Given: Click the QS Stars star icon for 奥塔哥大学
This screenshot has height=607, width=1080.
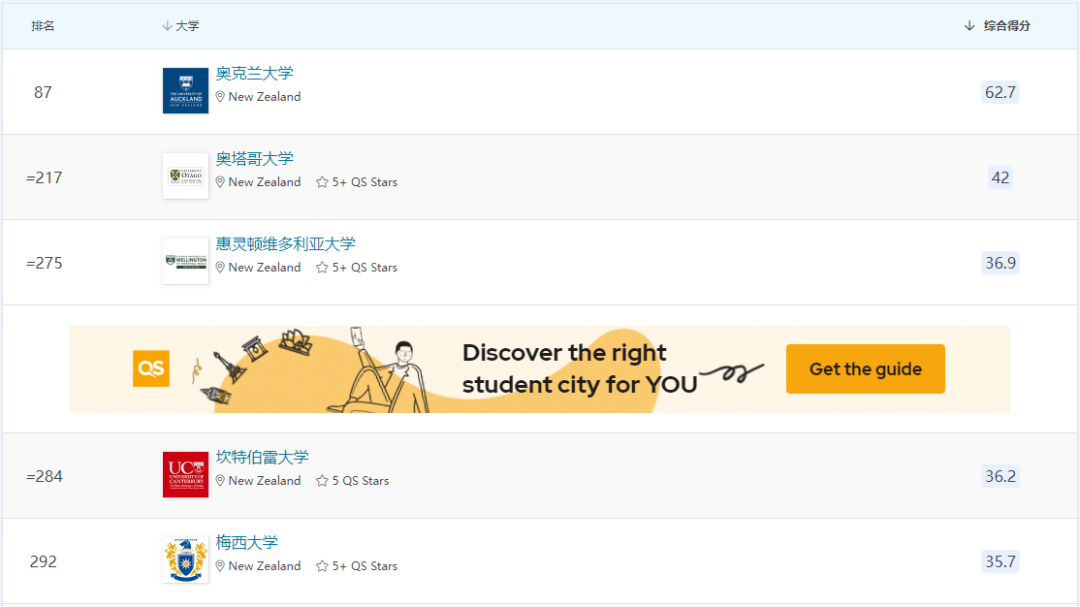Looking at the screenshot, I should 322,183.
